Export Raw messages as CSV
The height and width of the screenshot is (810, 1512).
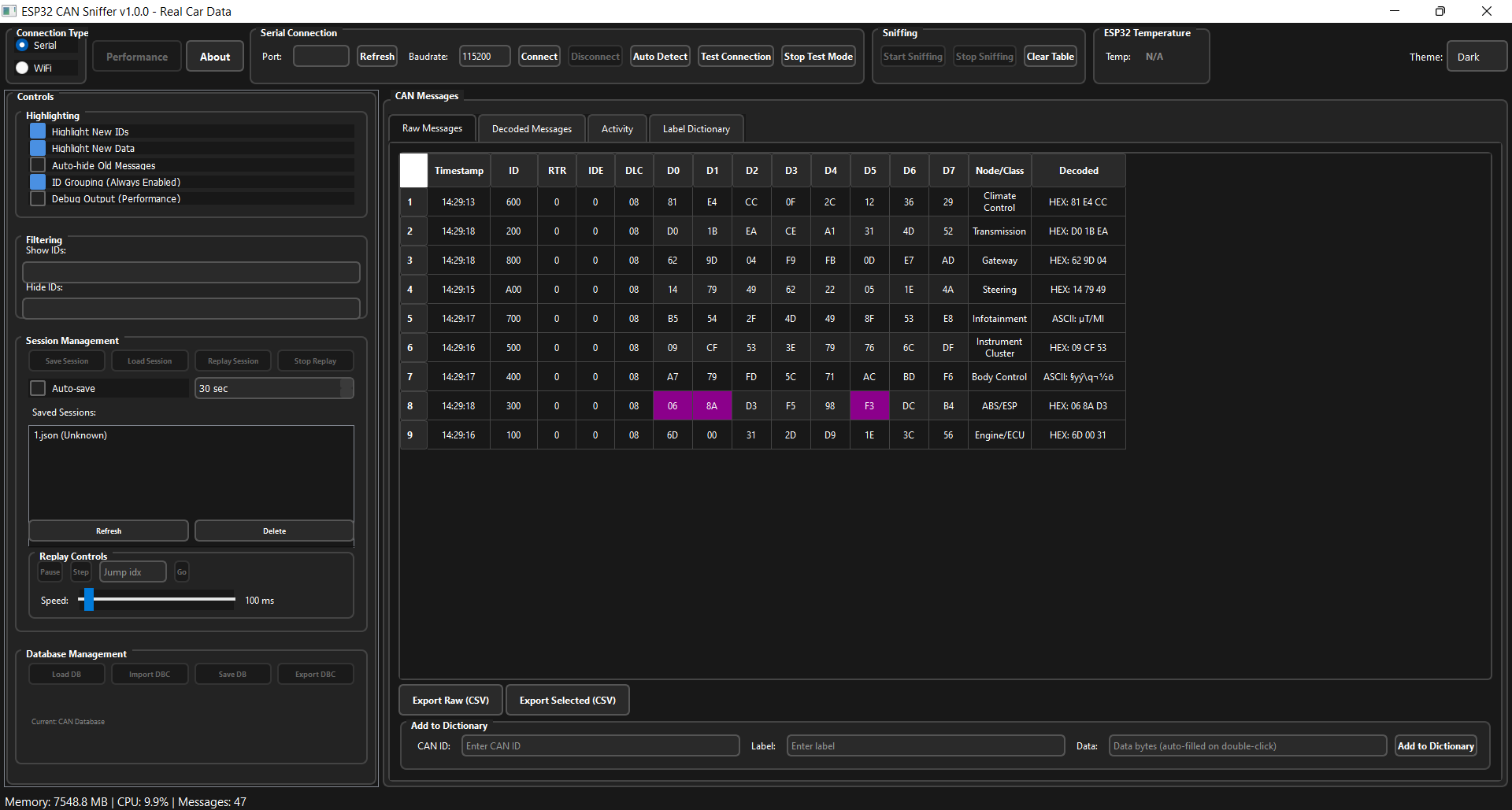pos(450,700)
